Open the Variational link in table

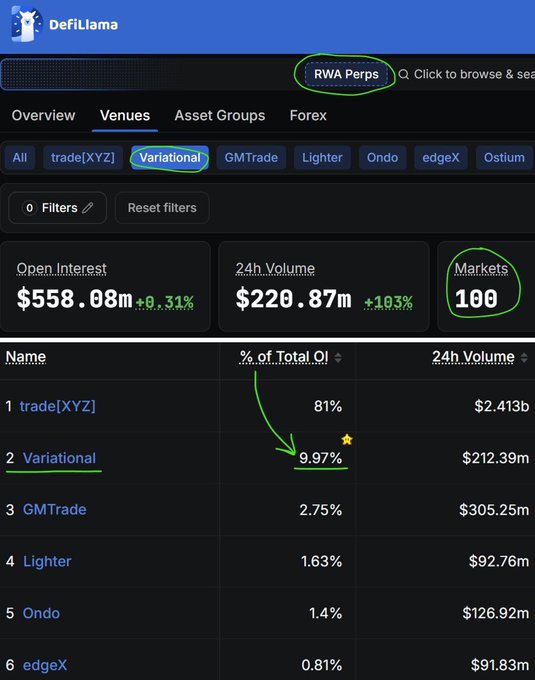pos(59,458)
